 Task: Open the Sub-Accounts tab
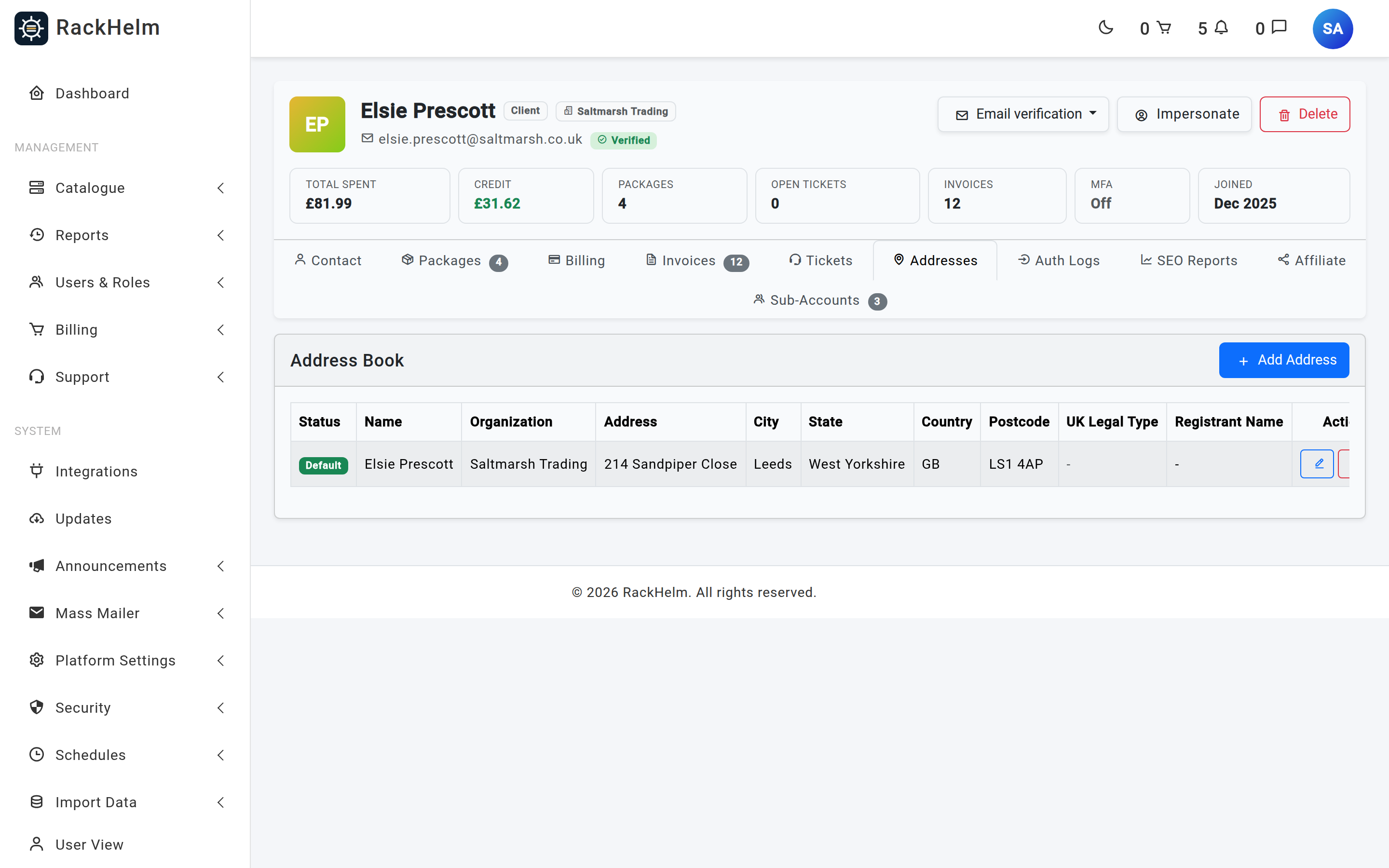click(x=819, y=300)
